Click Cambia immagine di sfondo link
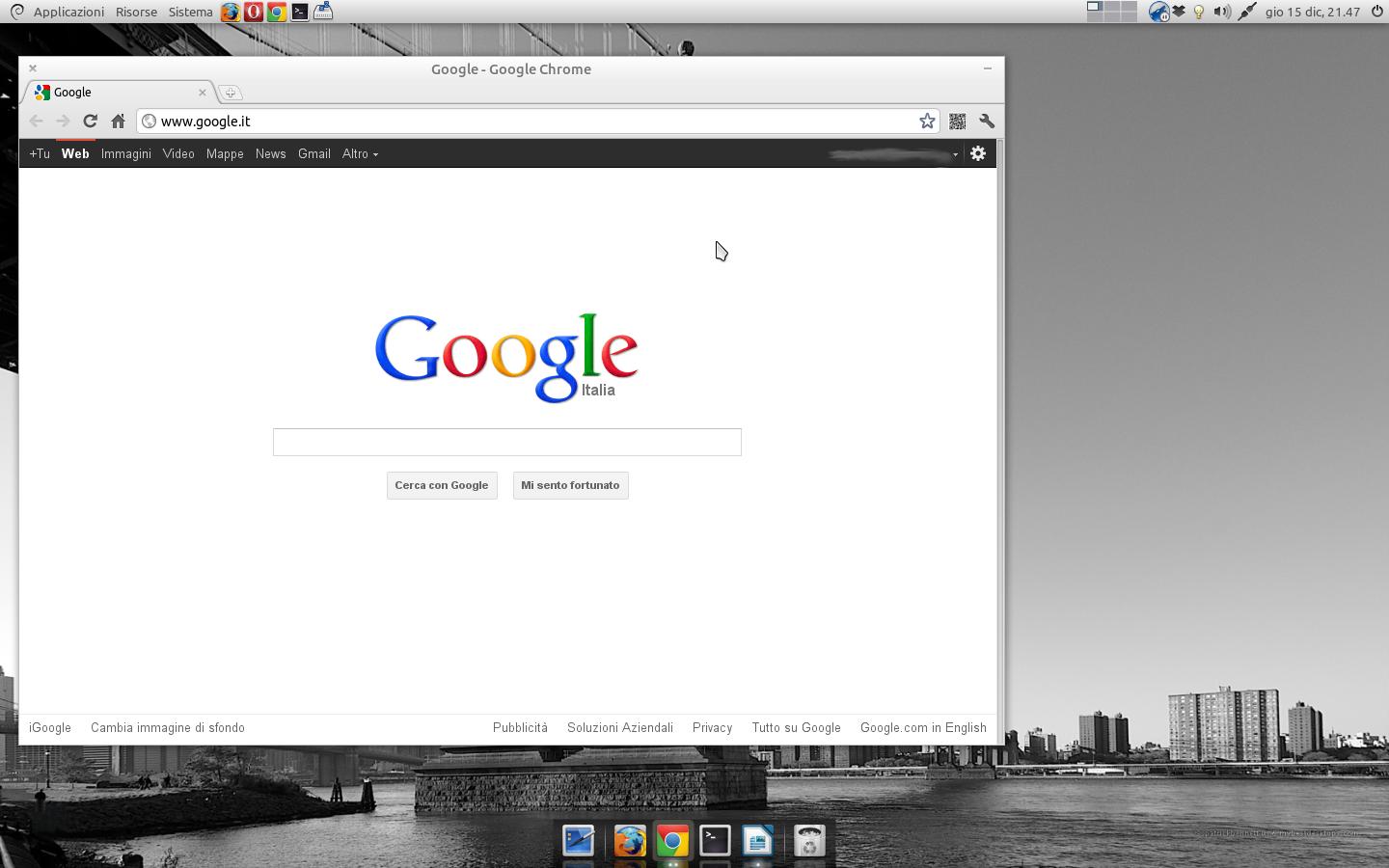Screen dimensions: 1389x868 [x=168, y=728]
